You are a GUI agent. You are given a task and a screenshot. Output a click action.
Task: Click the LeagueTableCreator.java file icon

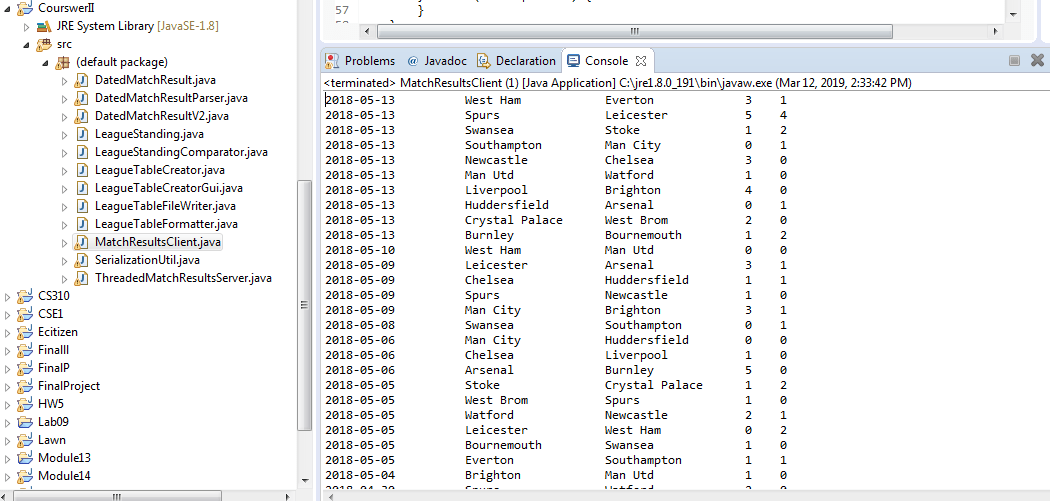coord(82,170)
